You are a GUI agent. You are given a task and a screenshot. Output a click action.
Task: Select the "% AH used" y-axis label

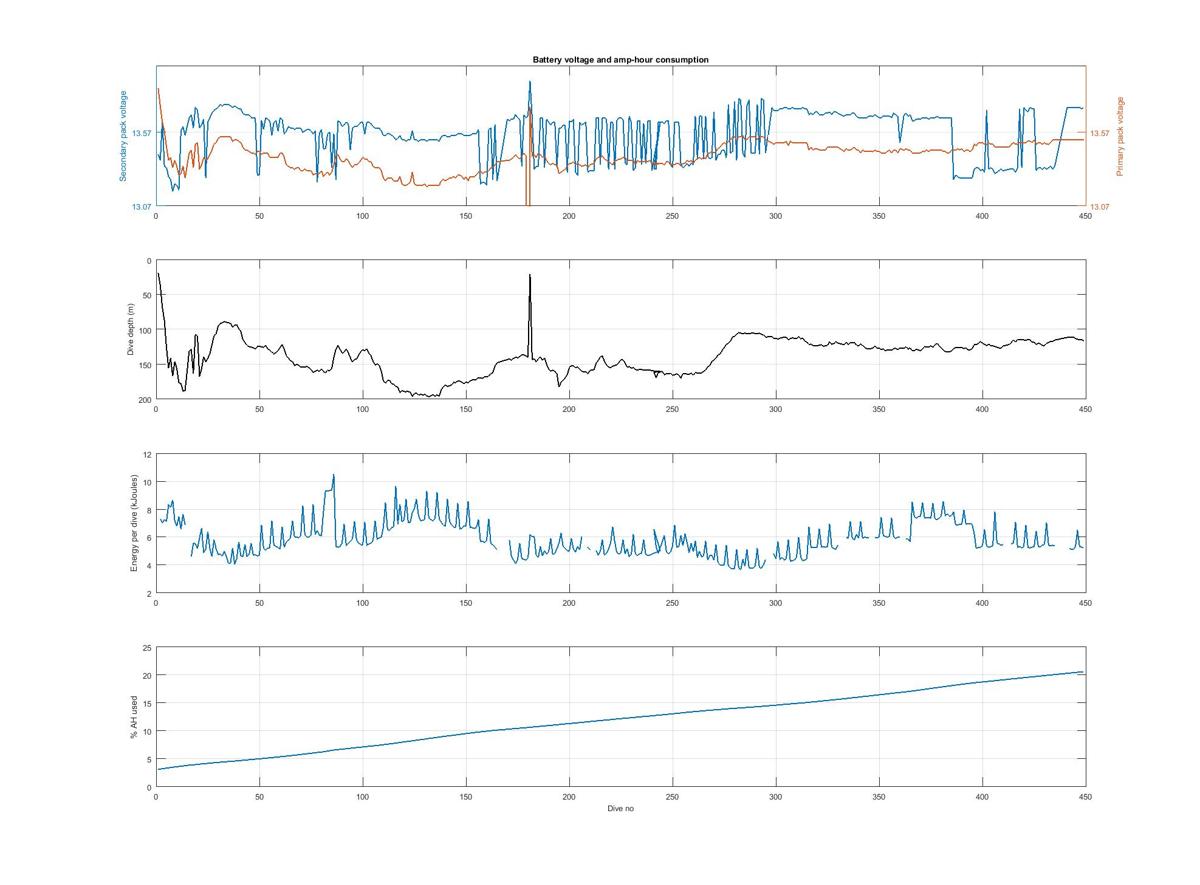point(133,716)
